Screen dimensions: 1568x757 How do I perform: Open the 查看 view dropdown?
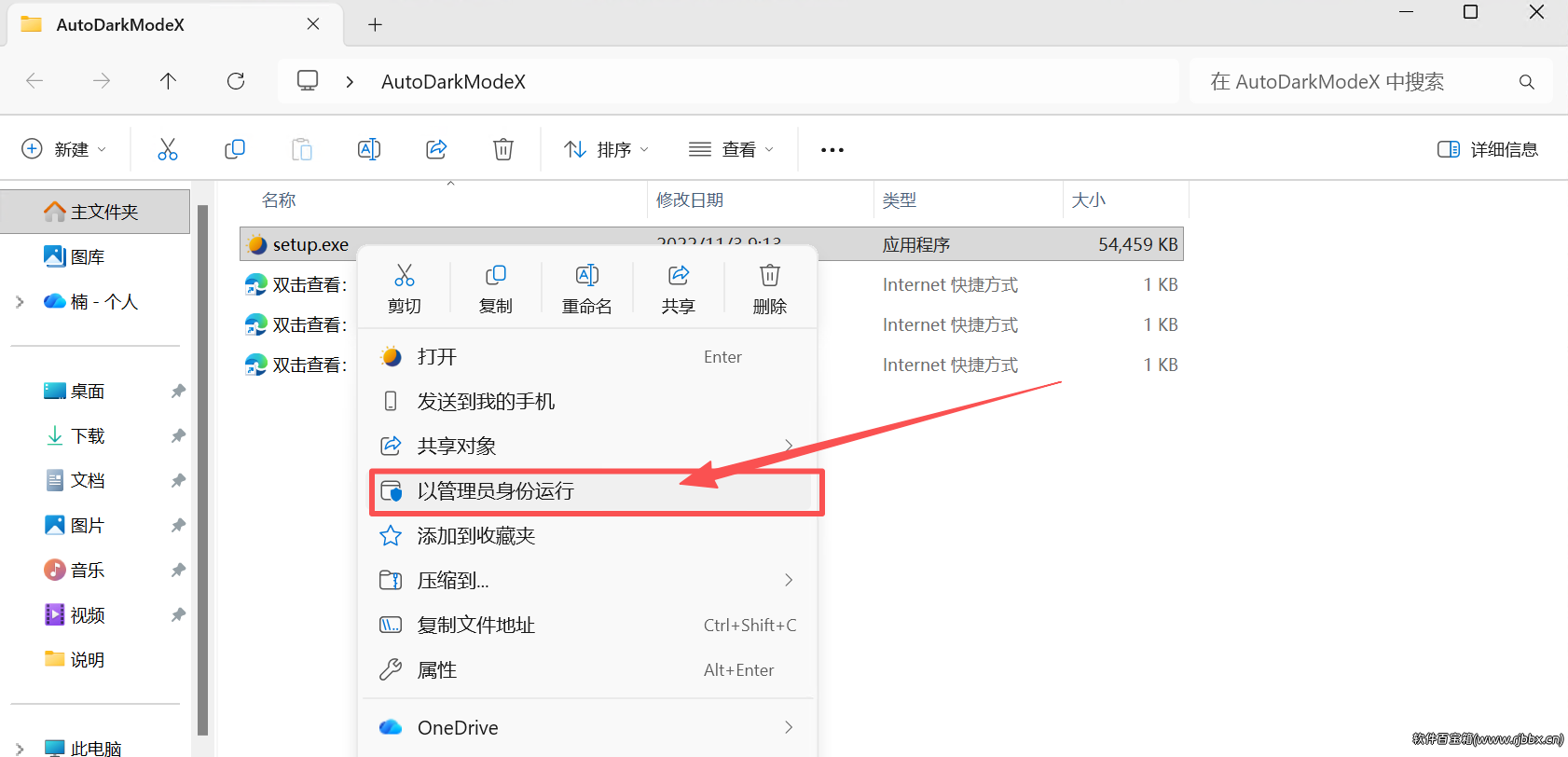click(732, 149)
